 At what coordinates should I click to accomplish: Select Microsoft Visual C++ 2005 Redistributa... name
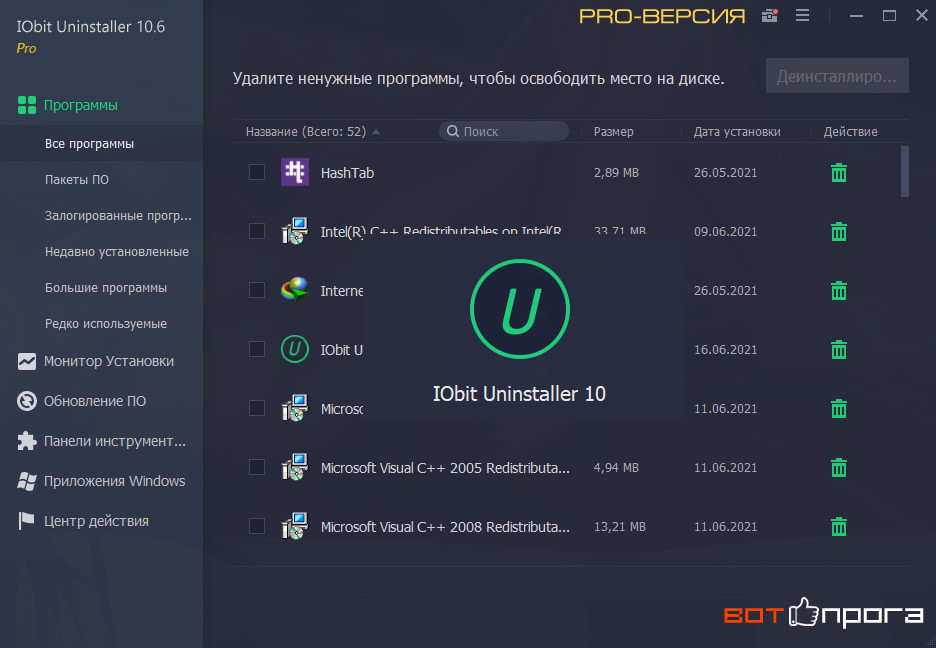pos(445,468)
